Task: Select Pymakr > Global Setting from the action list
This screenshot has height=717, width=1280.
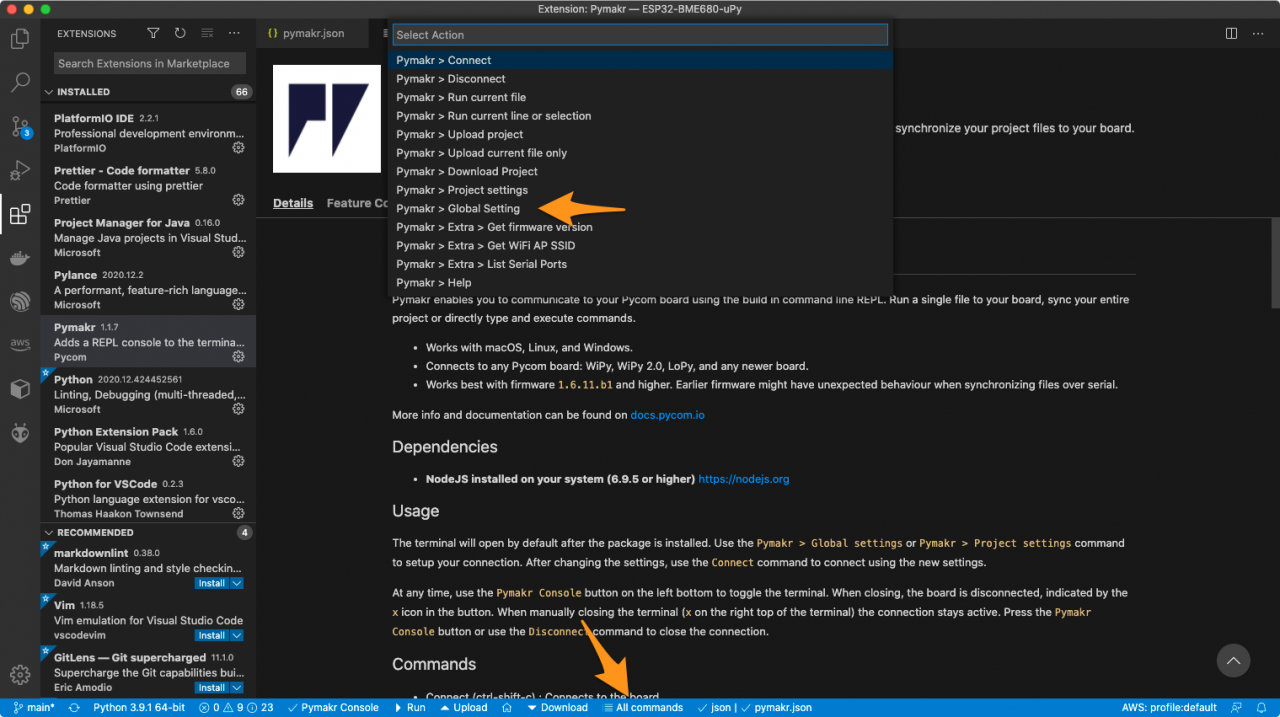Action: 458,209
